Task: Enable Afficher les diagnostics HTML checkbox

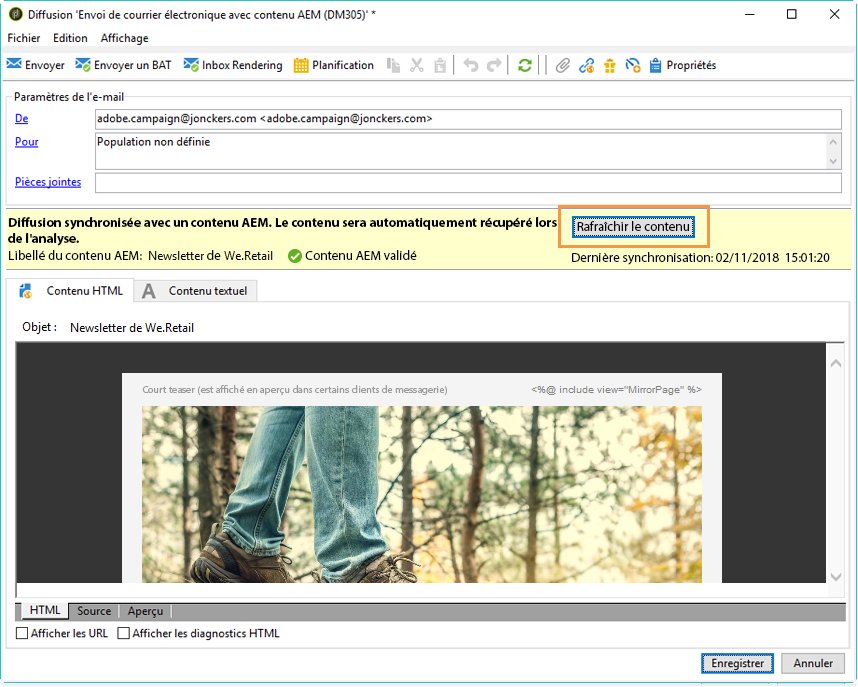Action: pos(124,633)
